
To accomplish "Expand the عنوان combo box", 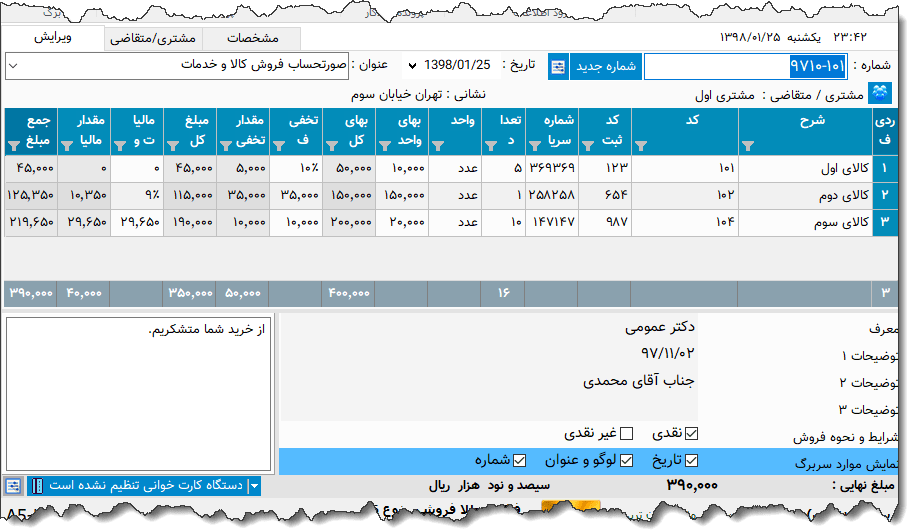I will [x=13, y=65].
